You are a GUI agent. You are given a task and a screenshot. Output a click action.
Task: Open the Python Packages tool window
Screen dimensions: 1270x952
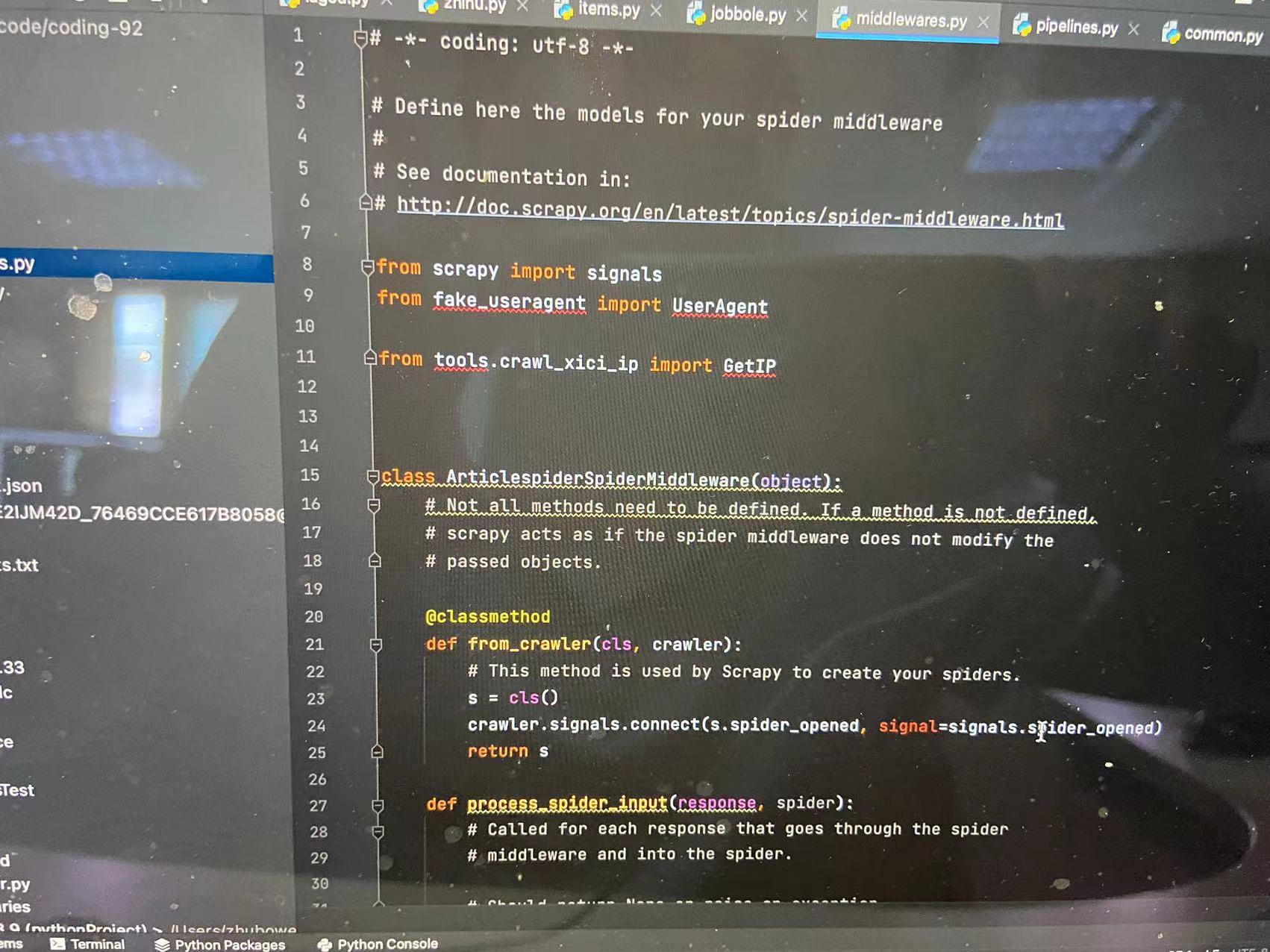(x=220, y=945)
